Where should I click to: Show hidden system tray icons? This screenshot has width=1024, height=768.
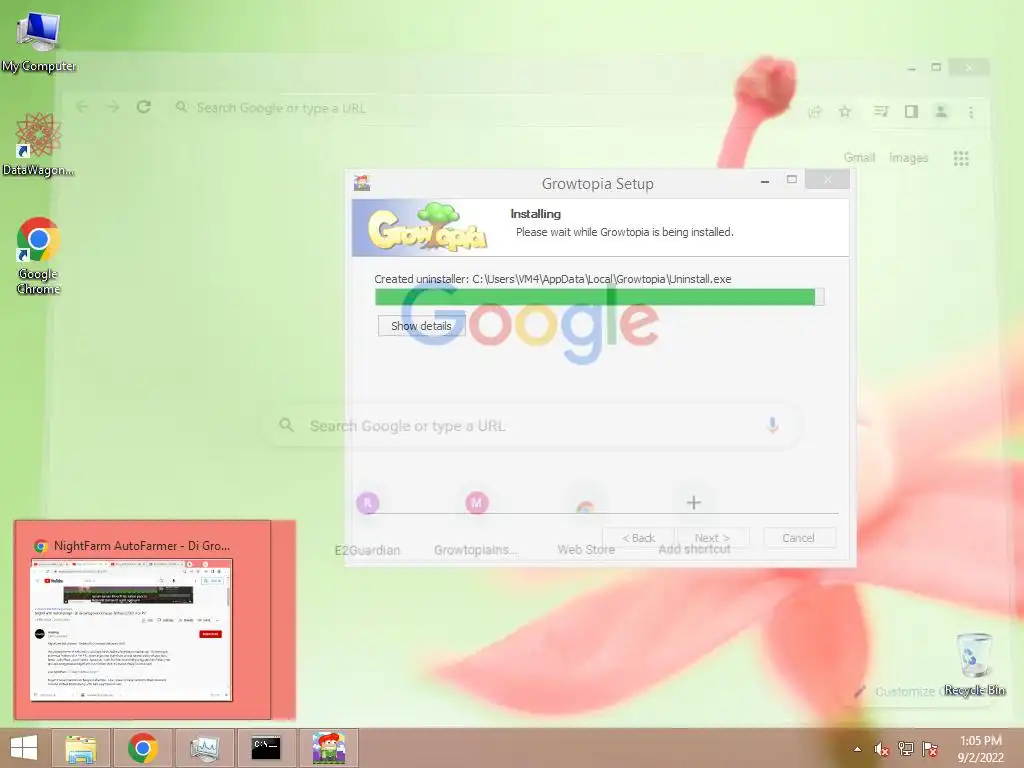tap(857, 749)
